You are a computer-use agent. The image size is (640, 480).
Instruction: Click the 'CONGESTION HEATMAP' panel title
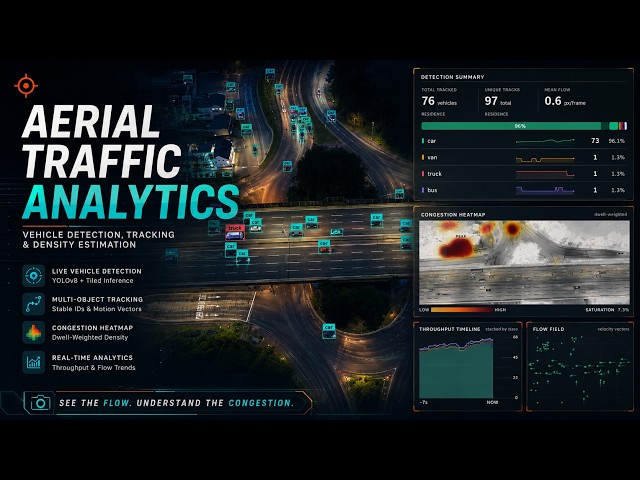[453, 214]
